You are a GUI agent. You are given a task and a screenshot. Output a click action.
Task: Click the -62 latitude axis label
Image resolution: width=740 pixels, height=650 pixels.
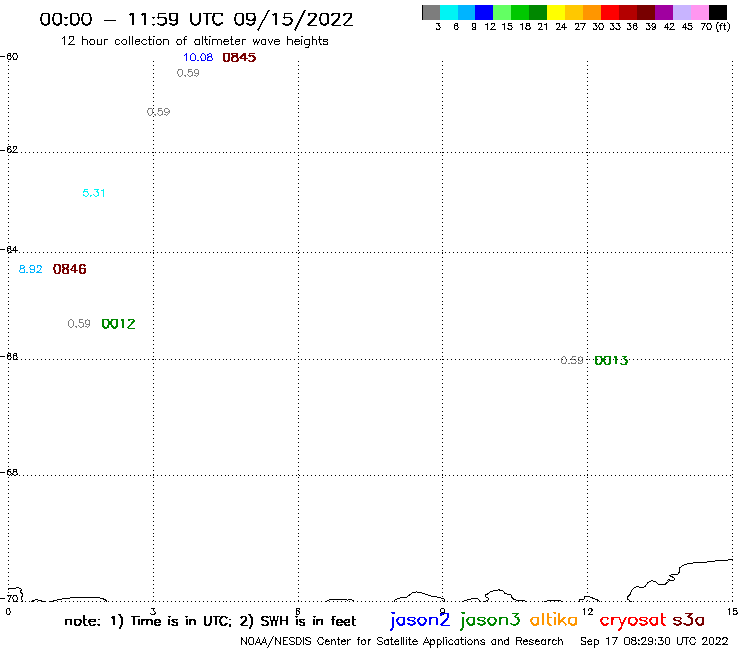click(x=9, y=150)
